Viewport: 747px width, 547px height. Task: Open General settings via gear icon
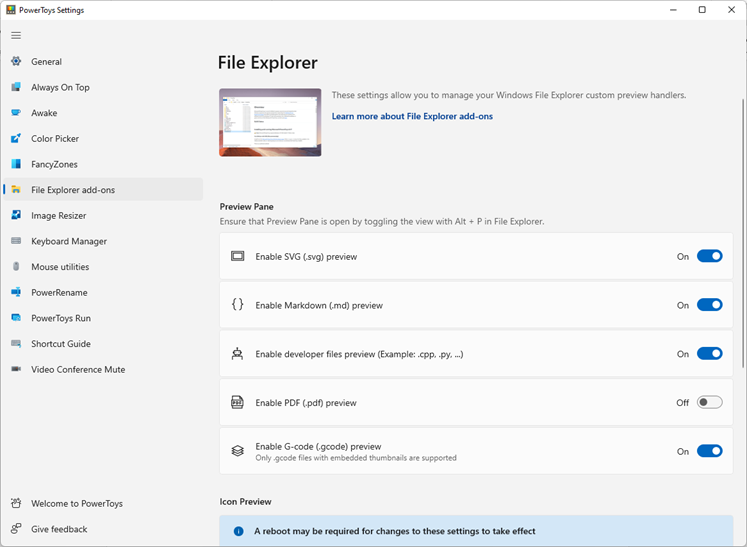click(16, 62)
